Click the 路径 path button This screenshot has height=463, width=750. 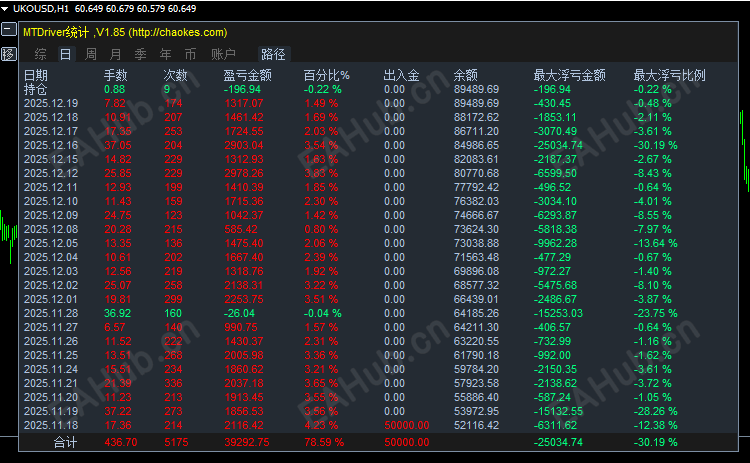274,54
